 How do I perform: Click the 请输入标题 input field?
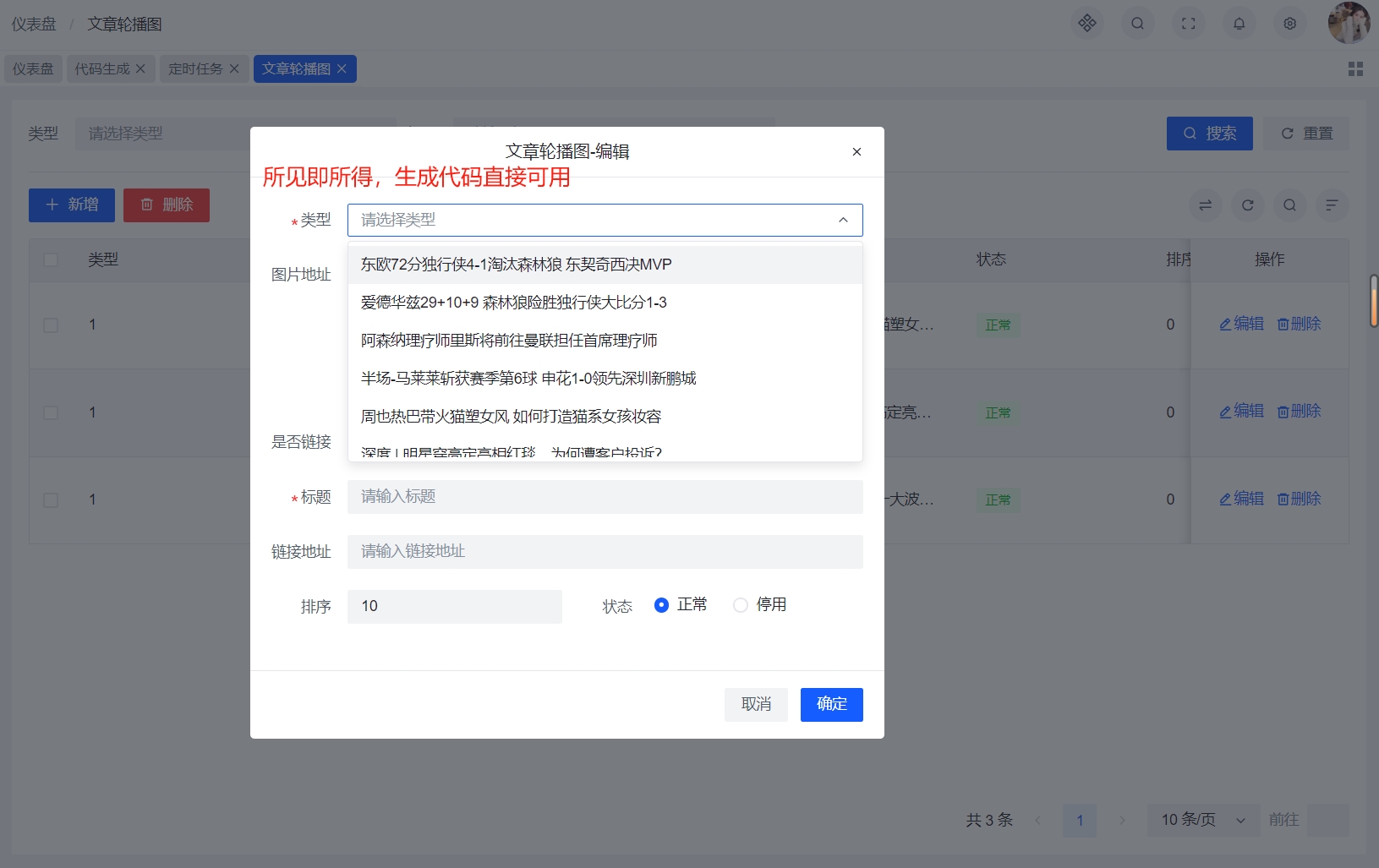click(x=605, y=497)
